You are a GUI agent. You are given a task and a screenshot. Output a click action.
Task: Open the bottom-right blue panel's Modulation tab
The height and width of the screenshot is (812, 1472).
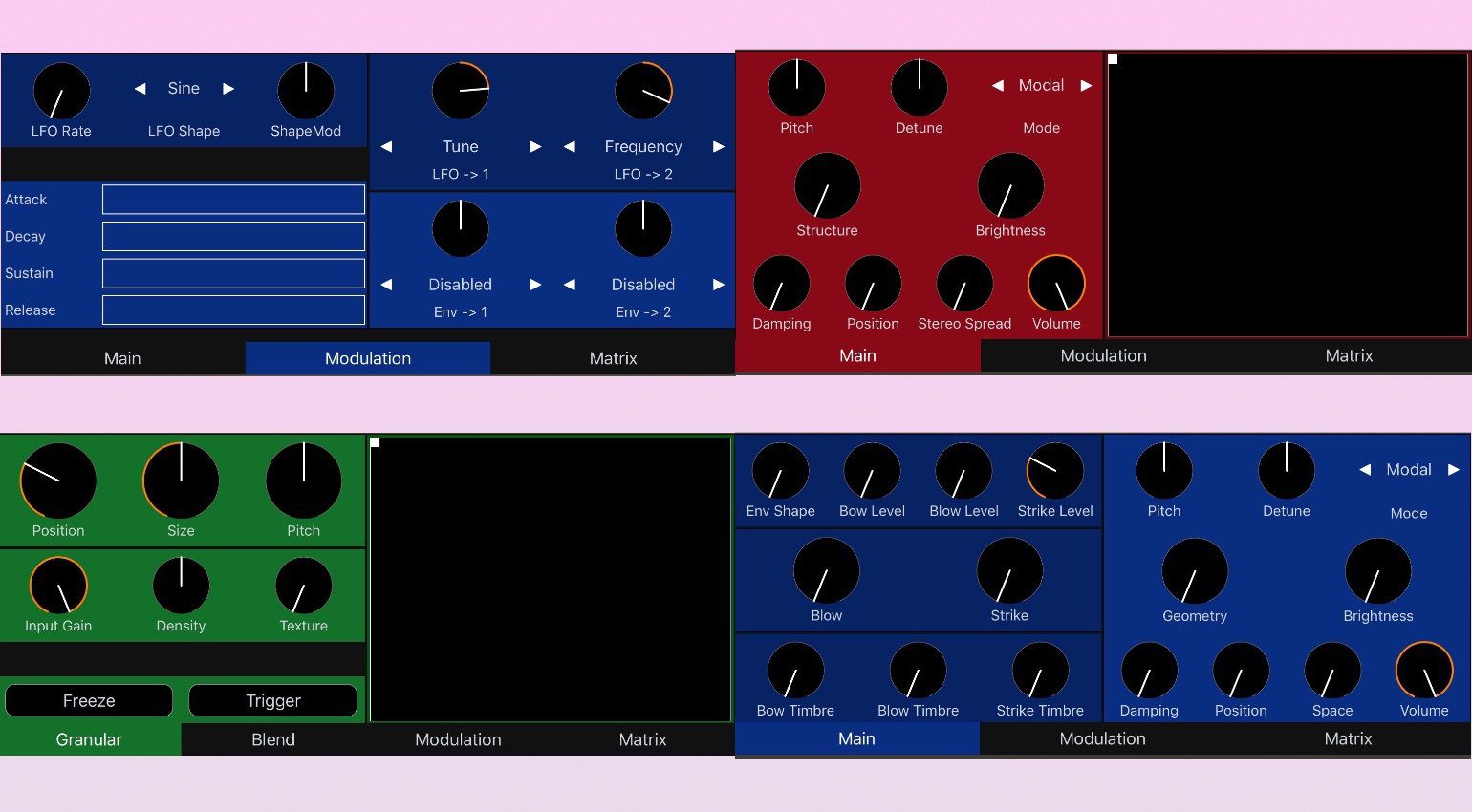[1102, 738]
